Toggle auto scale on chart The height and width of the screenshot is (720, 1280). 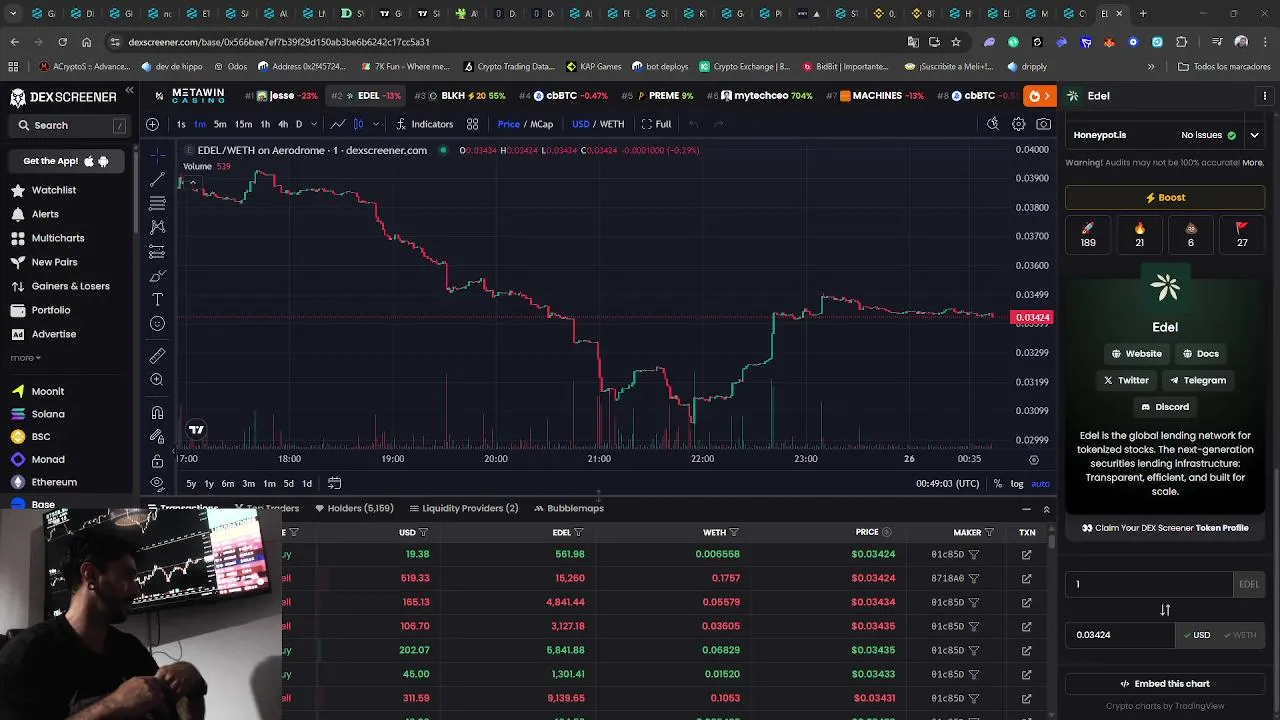(x=1040, y=484)
